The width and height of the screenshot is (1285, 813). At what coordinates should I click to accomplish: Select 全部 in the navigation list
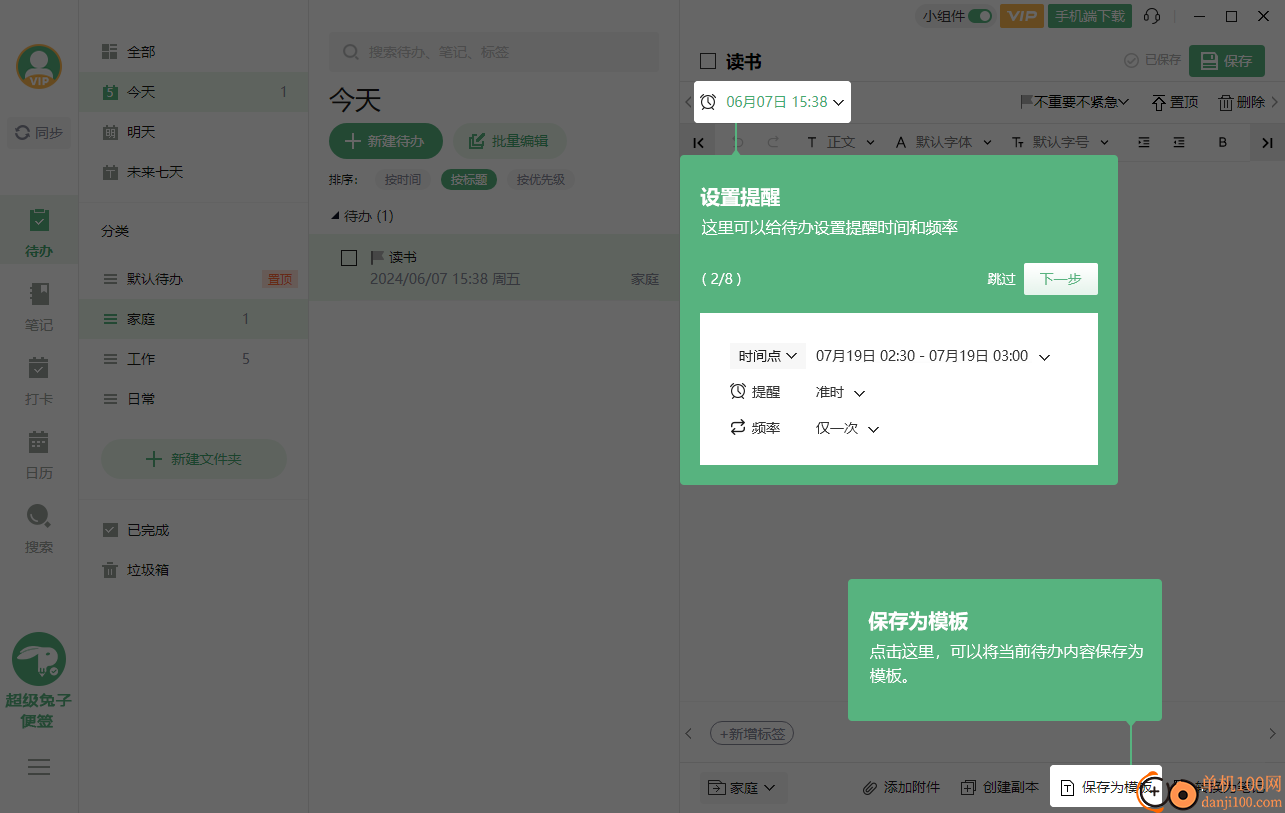[x=194, y=51]
